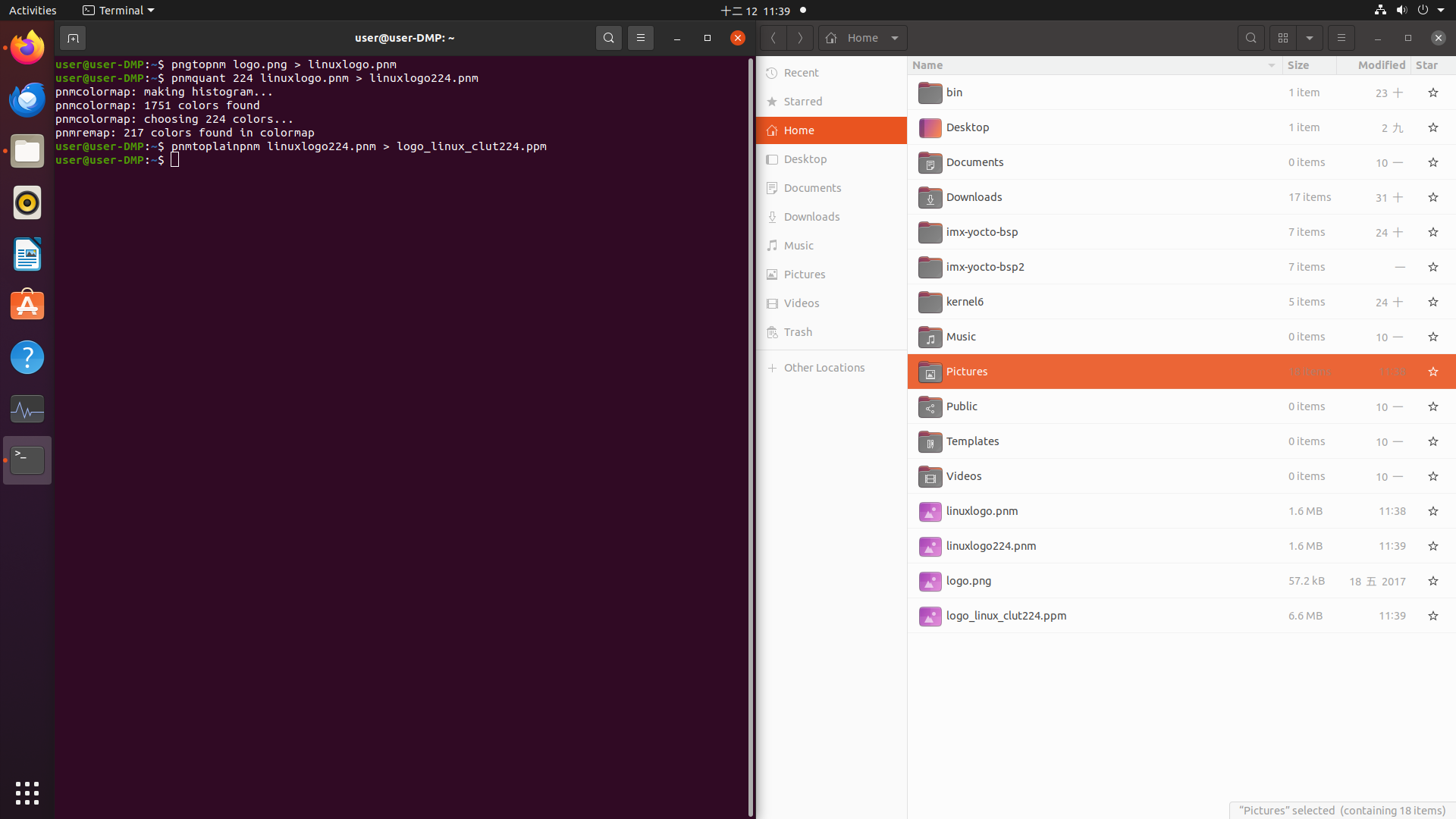Open view options dropdown in Files

(x=1310, y=38)
